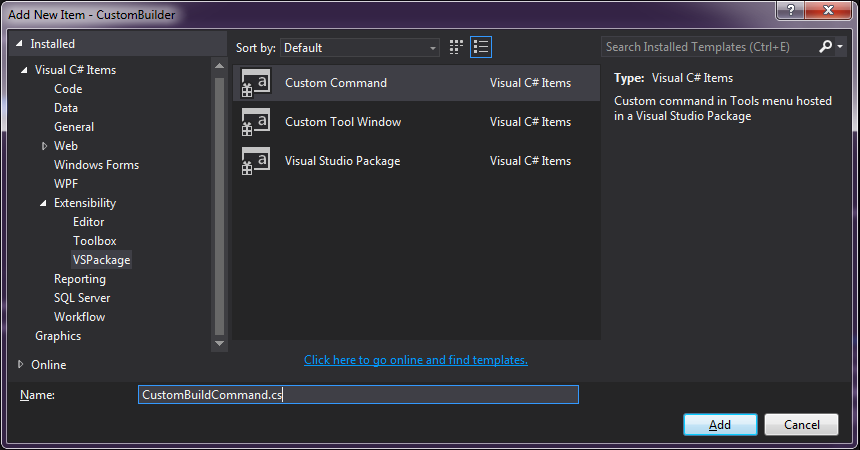The height and width of the screenshot is (450, 860).
Task: Select the Custom Command template name
Action: (336, 83)
